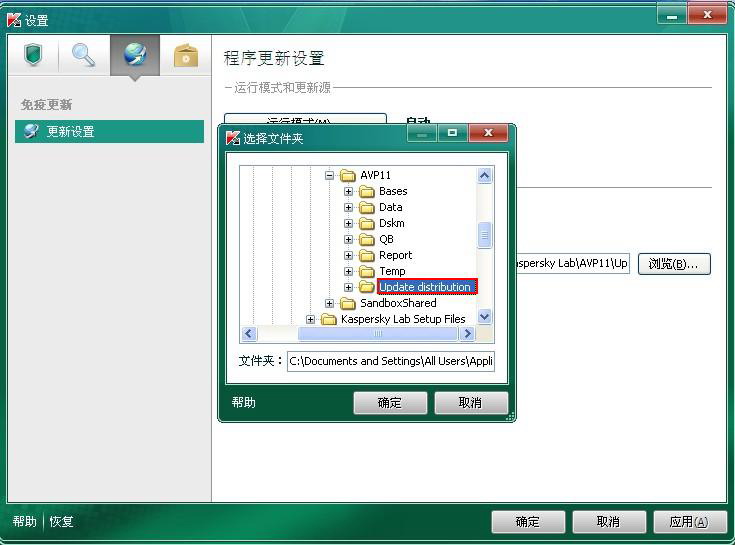Select the Update distribution folder
Screen dimensions: 735x545
tap(427, 286)
